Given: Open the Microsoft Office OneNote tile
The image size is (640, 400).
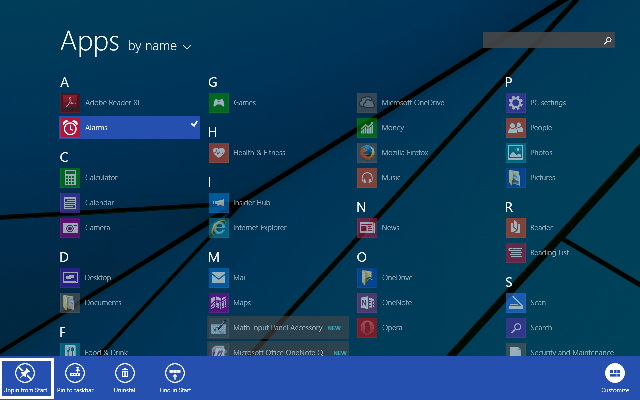Looking at the screenshot, I should [278, 350].
